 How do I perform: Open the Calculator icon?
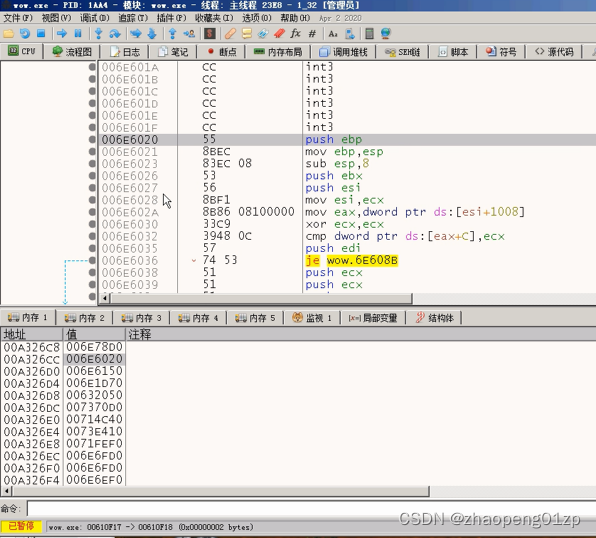click(369, 33)
